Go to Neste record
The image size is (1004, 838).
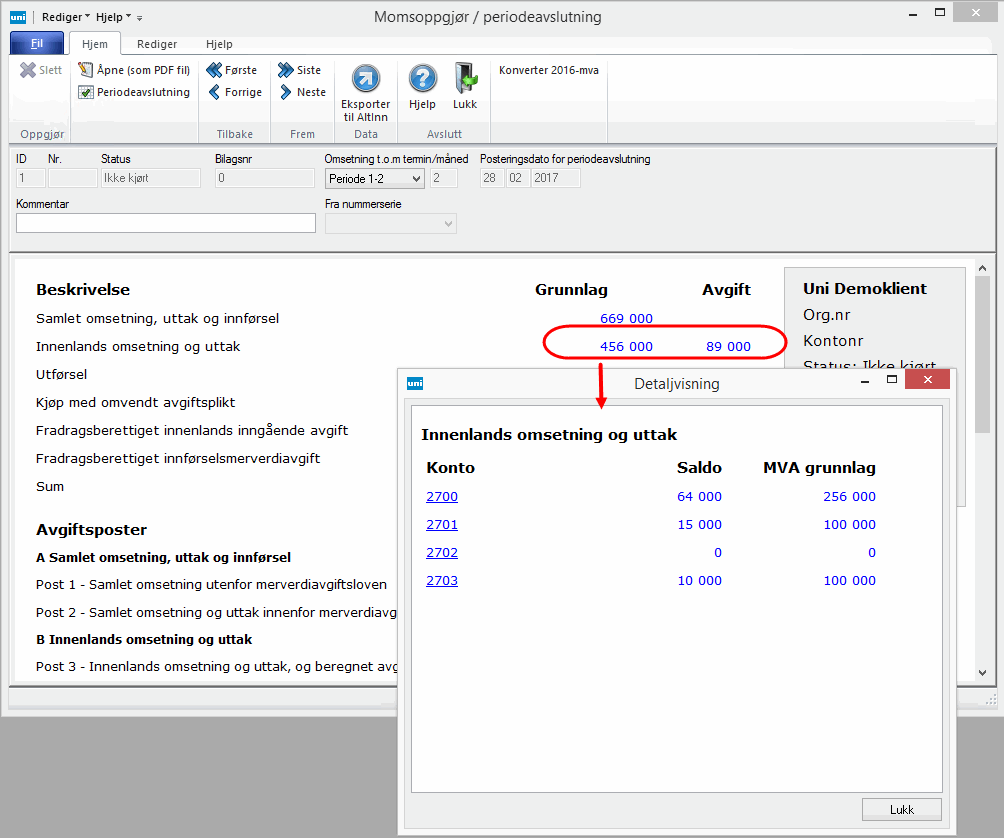pyautogui.click(x=286, y=92)
